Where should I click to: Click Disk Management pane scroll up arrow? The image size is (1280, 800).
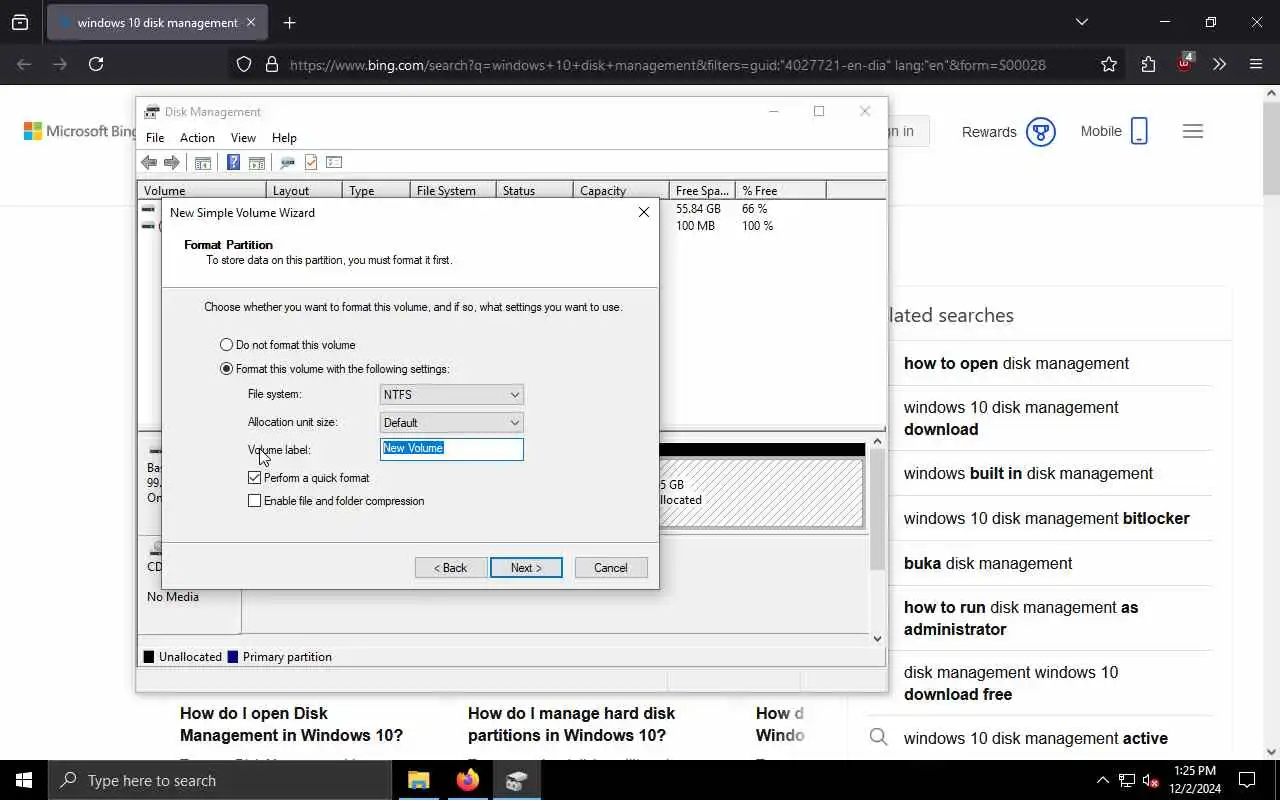(x=877, y=441)
